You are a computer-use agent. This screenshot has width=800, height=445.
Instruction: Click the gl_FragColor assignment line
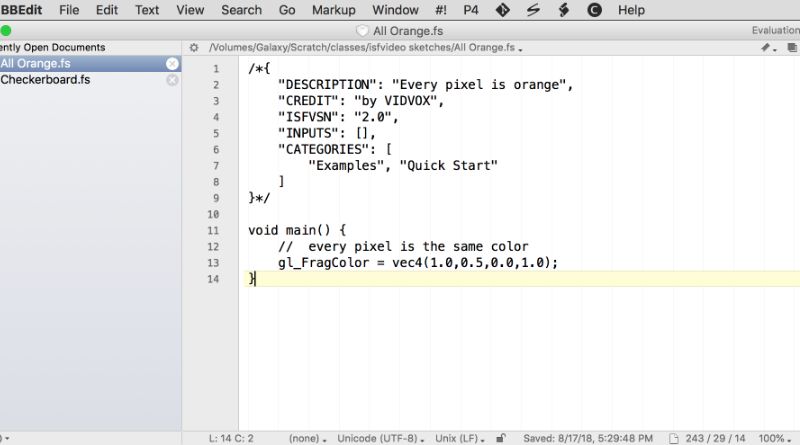click(418, 263)
